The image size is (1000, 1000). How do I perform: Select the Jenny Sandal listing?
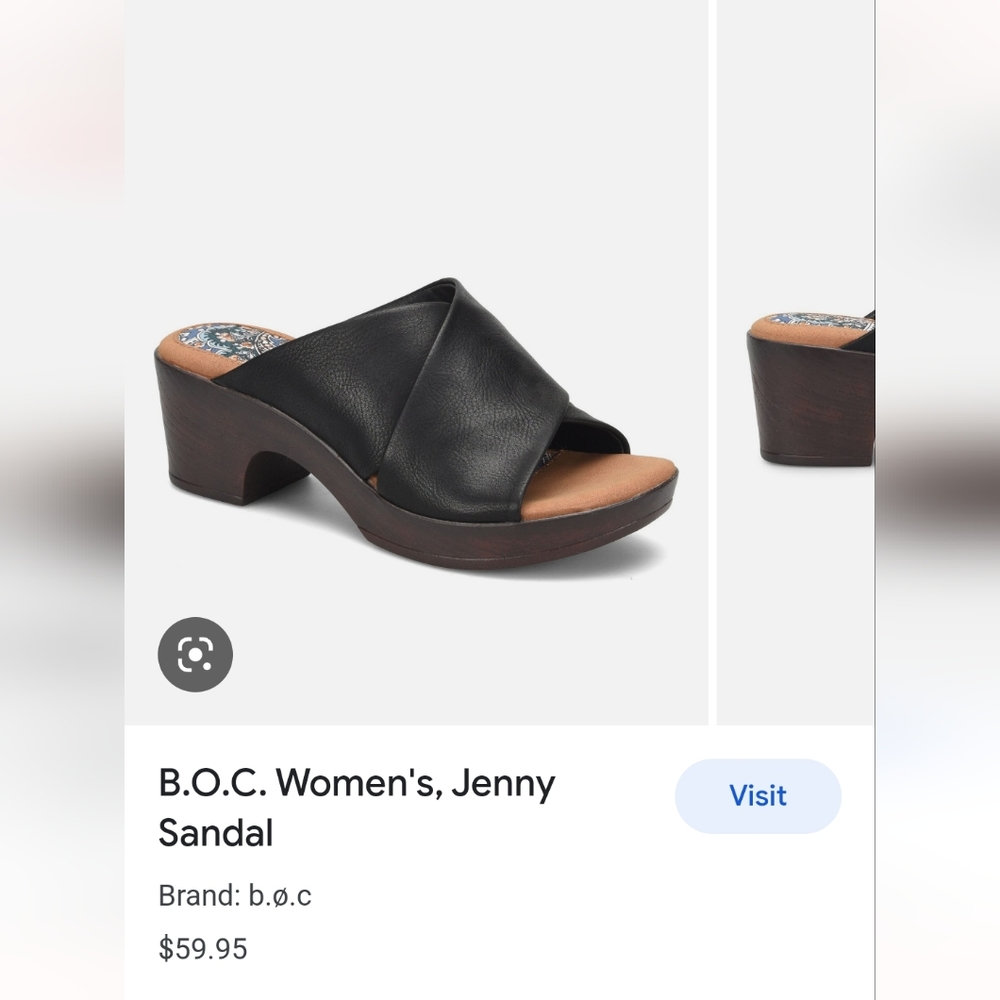click(x=357, y=807)
